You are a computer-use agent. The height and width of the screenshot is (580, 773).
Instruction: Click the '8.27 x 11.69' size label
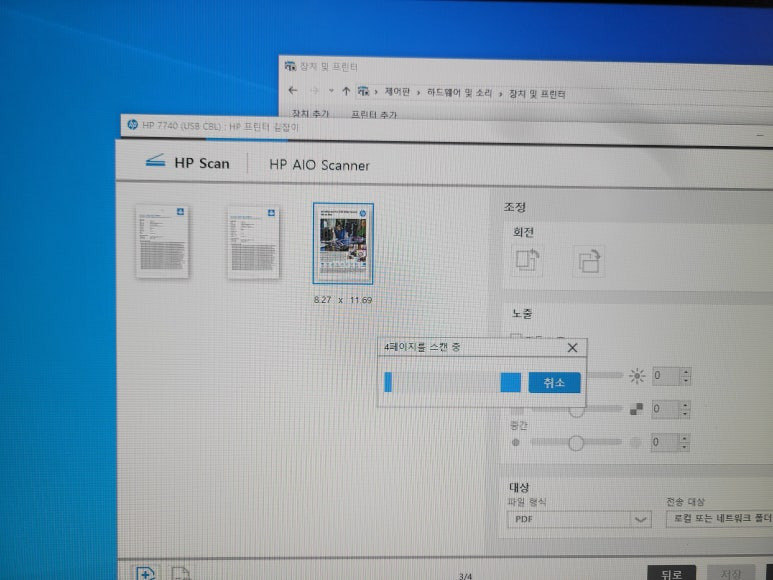(x=343, y=300)
